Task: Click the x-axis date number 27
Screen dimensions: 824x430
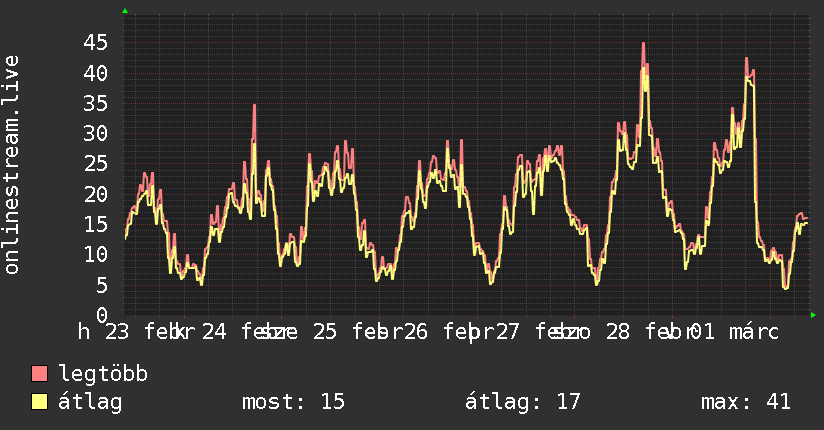Action: tap(507, 332)
